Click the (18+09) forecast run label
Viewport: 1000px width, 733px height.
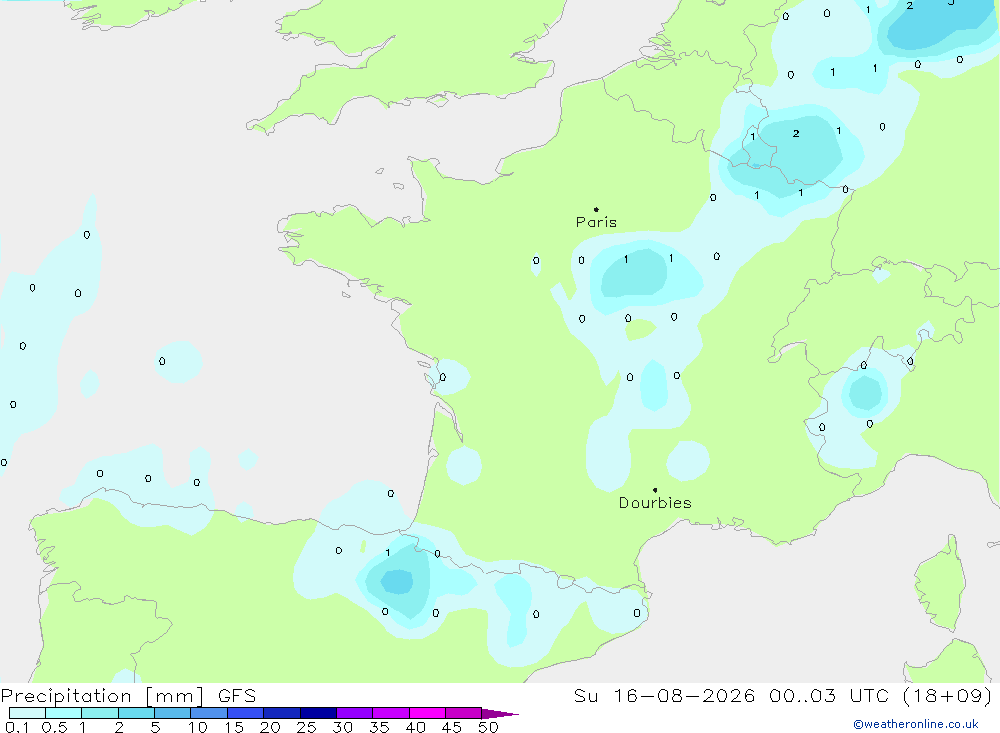click(948, 695)
